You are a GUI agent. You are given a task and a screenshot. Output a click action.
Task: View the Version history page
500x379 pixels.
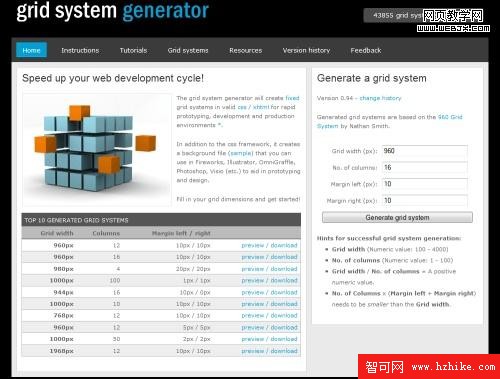(x=306, y=50)
